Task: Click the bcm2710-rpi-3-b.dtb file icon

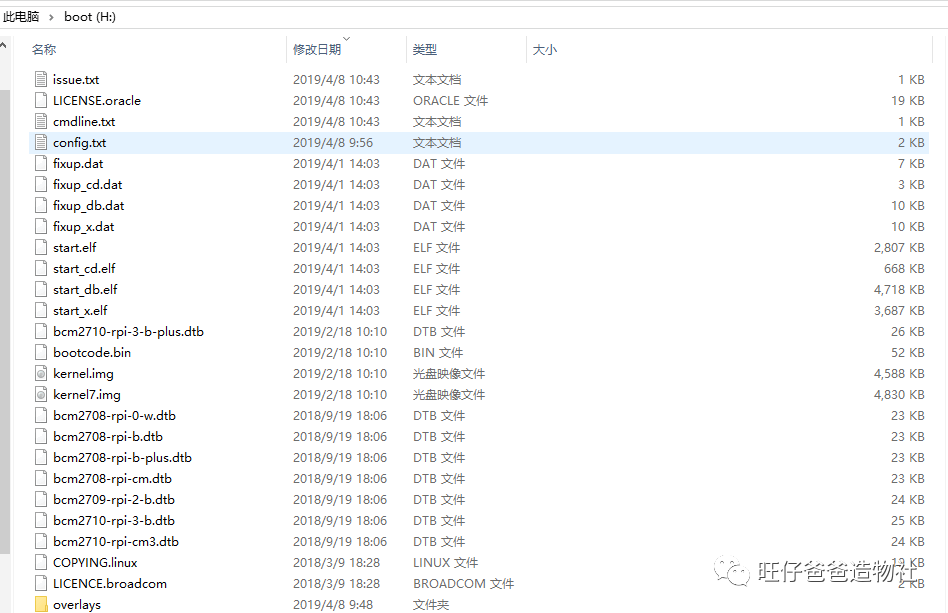Action: tap(41, 521)
